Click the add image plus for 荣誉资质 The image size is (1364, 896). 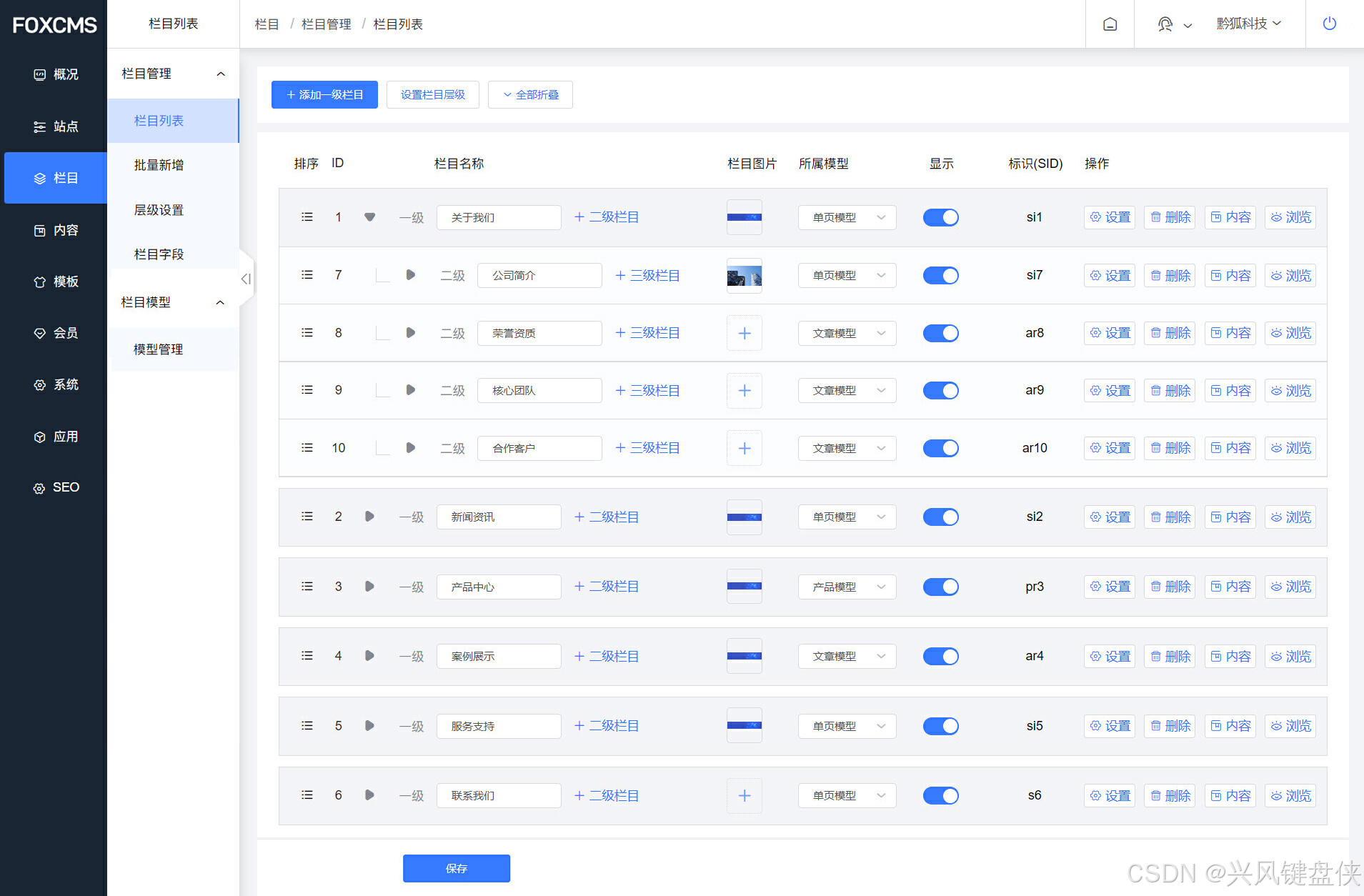(744, 333)
